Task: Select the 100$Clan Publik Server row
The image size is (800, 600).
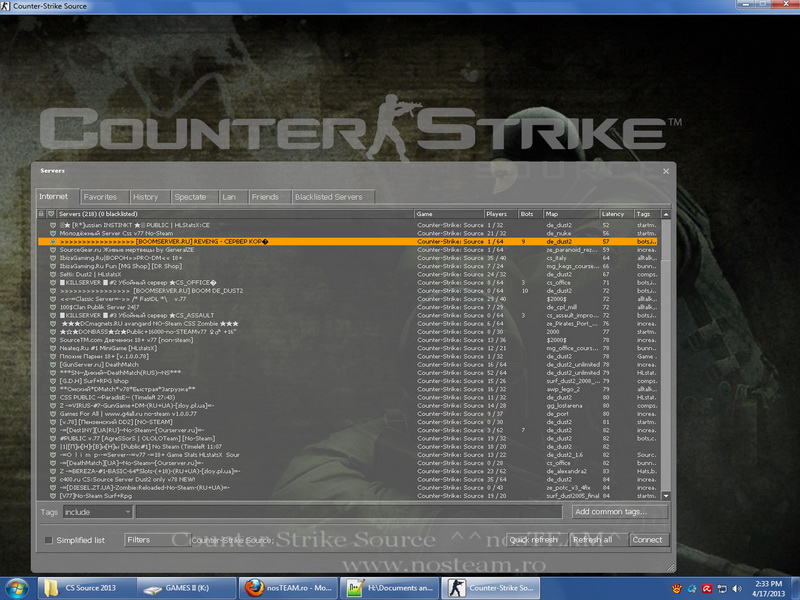Action: pos(348,307)
